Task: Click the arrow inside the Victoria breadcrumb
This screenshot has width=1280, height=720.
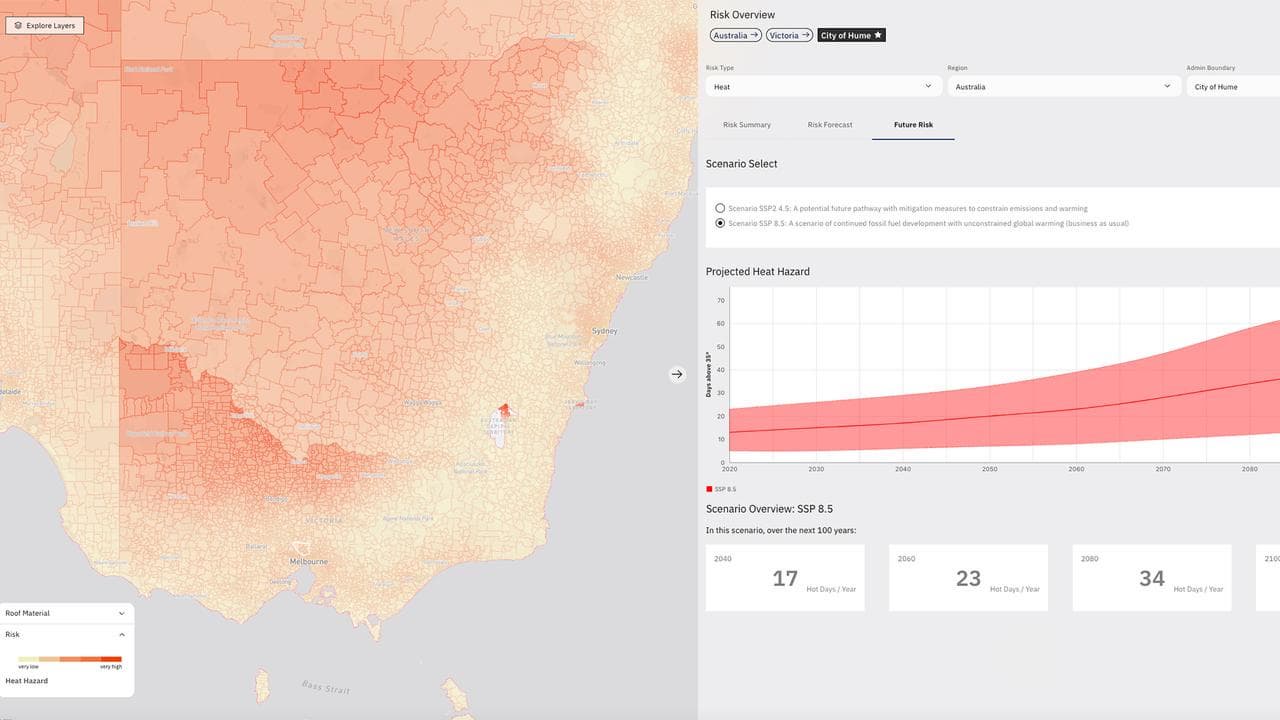Action: point(806,34)
